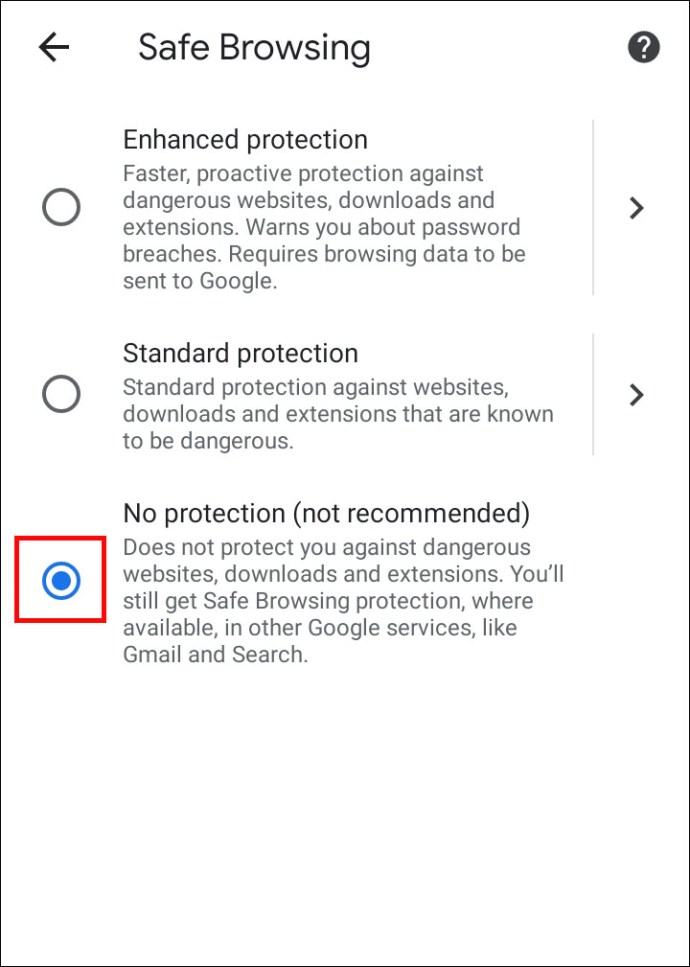The height and width of the screenshot is (967, 690).
Task: Click the divider beside Enhanced protection chevron
Action: pyautogui.click(x=593, y=208)
